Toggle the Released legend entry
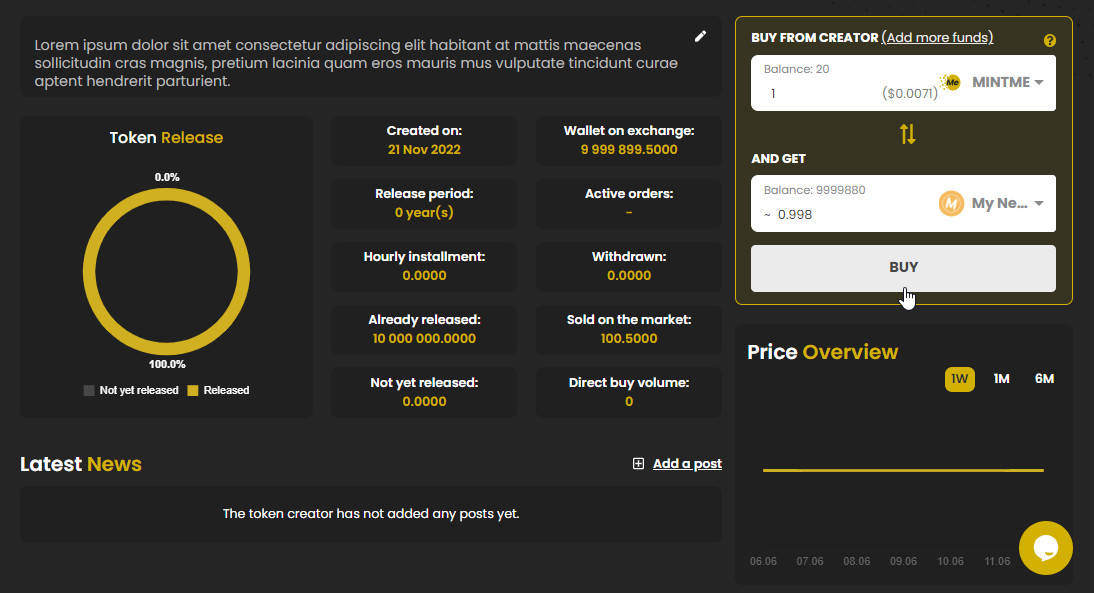The image size is (1094, 593). [218, 390]
